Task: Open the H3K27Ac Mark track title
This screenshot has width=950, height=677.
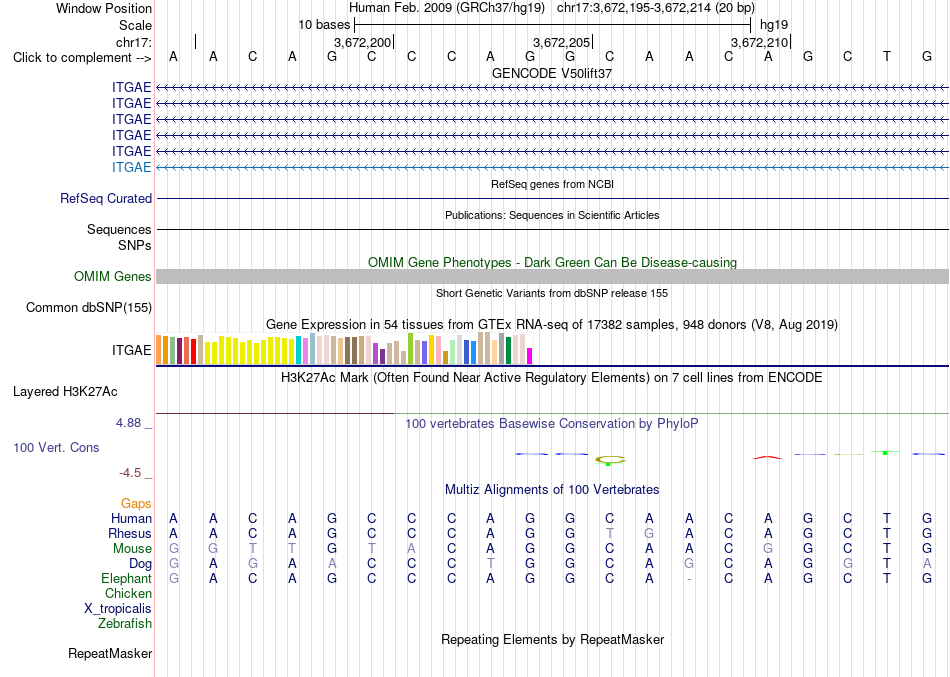Action: [552, 378]
